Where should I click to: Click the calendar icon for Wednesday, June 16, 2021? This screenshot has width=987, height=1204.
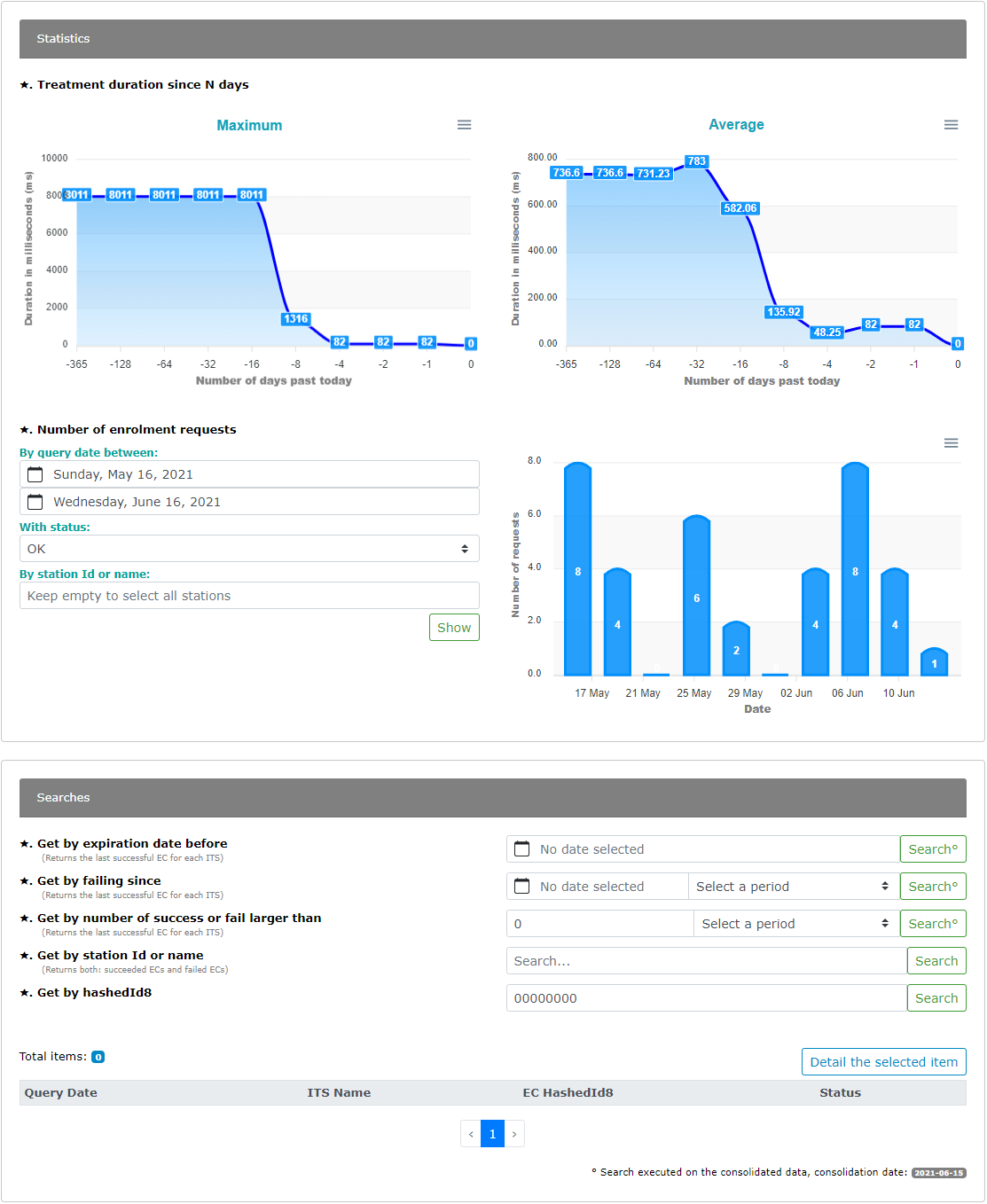point(35,502)
